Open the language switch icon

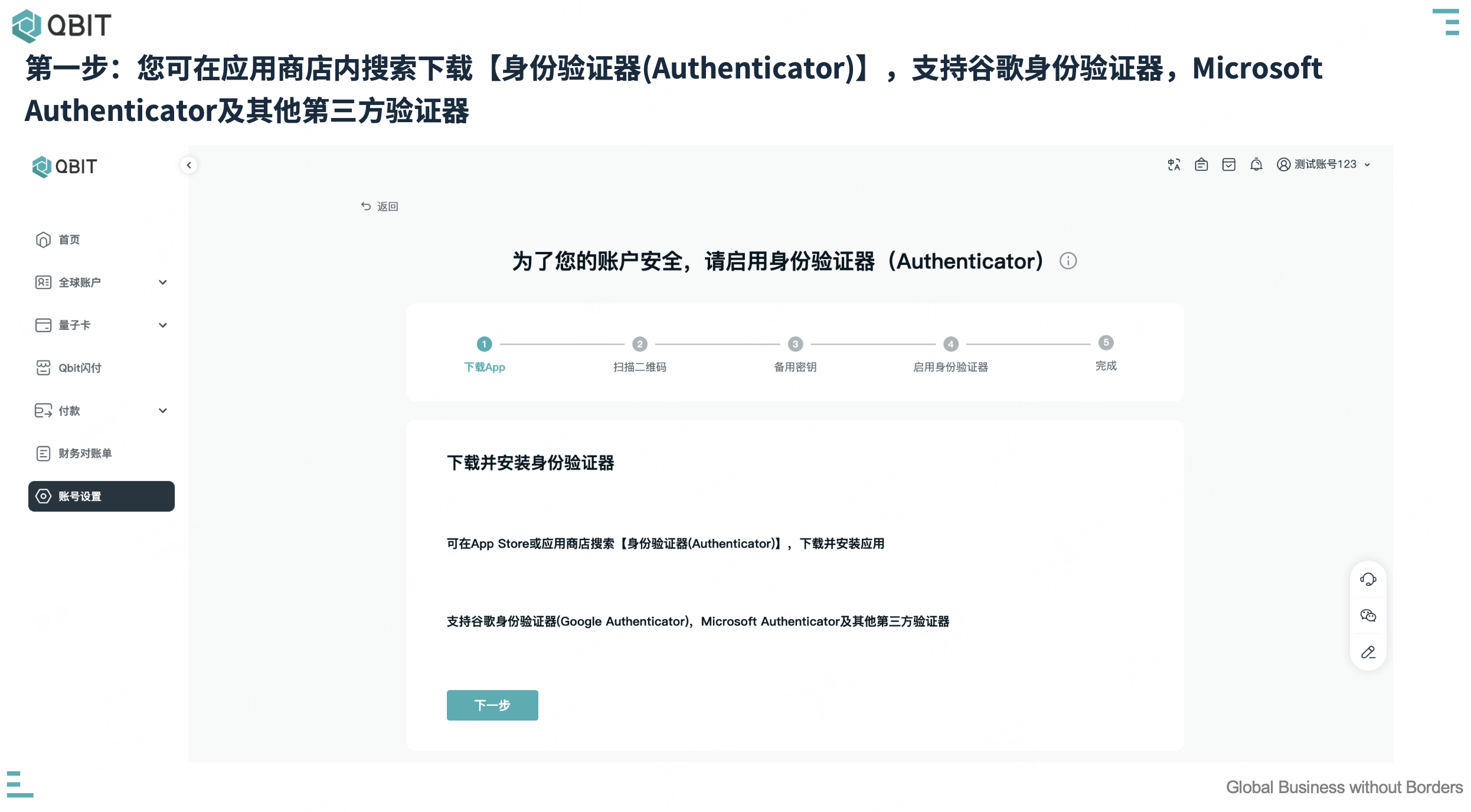pyautogui.click(x=1174, y=165)
